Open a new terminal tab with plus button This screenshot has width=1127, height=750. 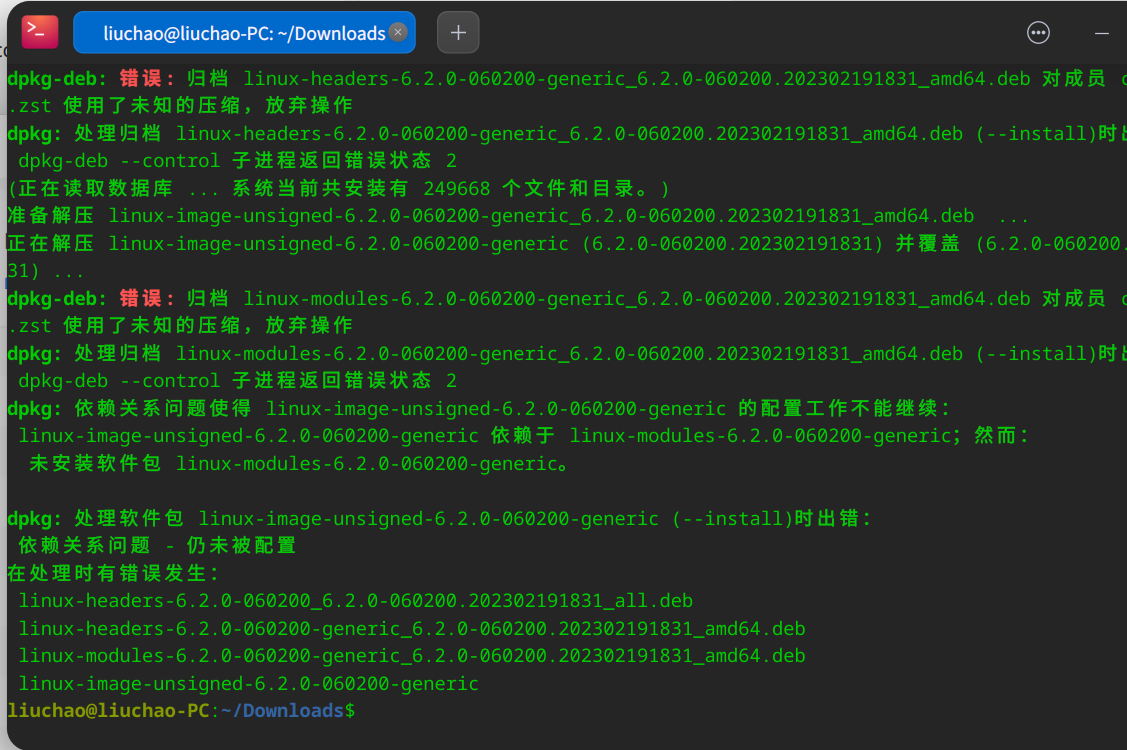(458, 32)
